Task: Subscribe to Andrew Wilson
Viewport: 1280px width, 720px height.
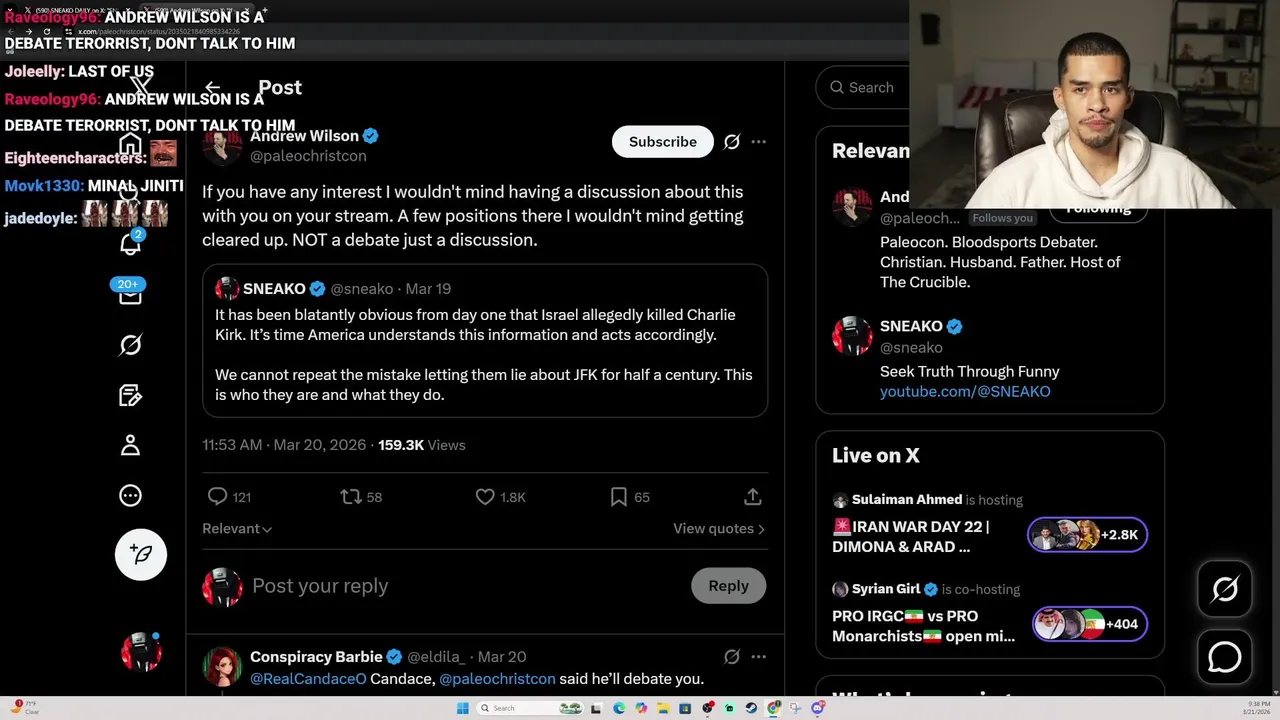Action: click(663, 142)
